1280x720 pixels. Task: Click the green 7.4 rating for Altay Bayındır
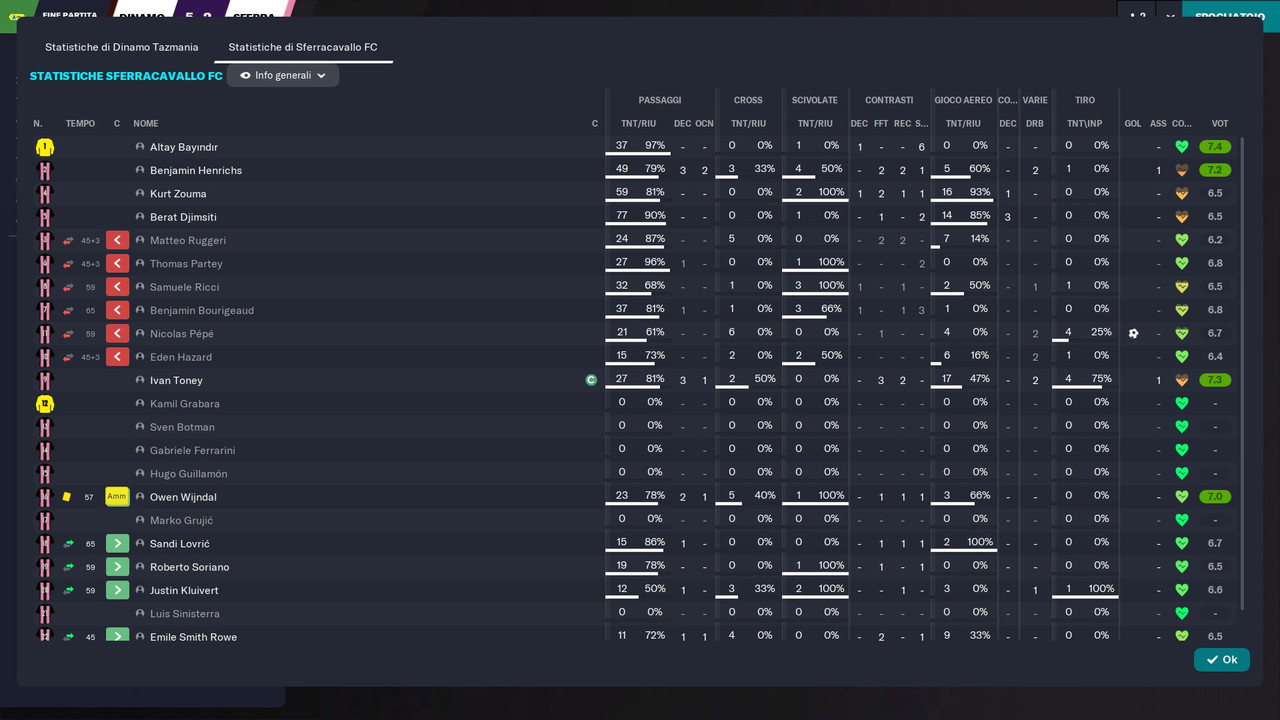[1215, 147]
